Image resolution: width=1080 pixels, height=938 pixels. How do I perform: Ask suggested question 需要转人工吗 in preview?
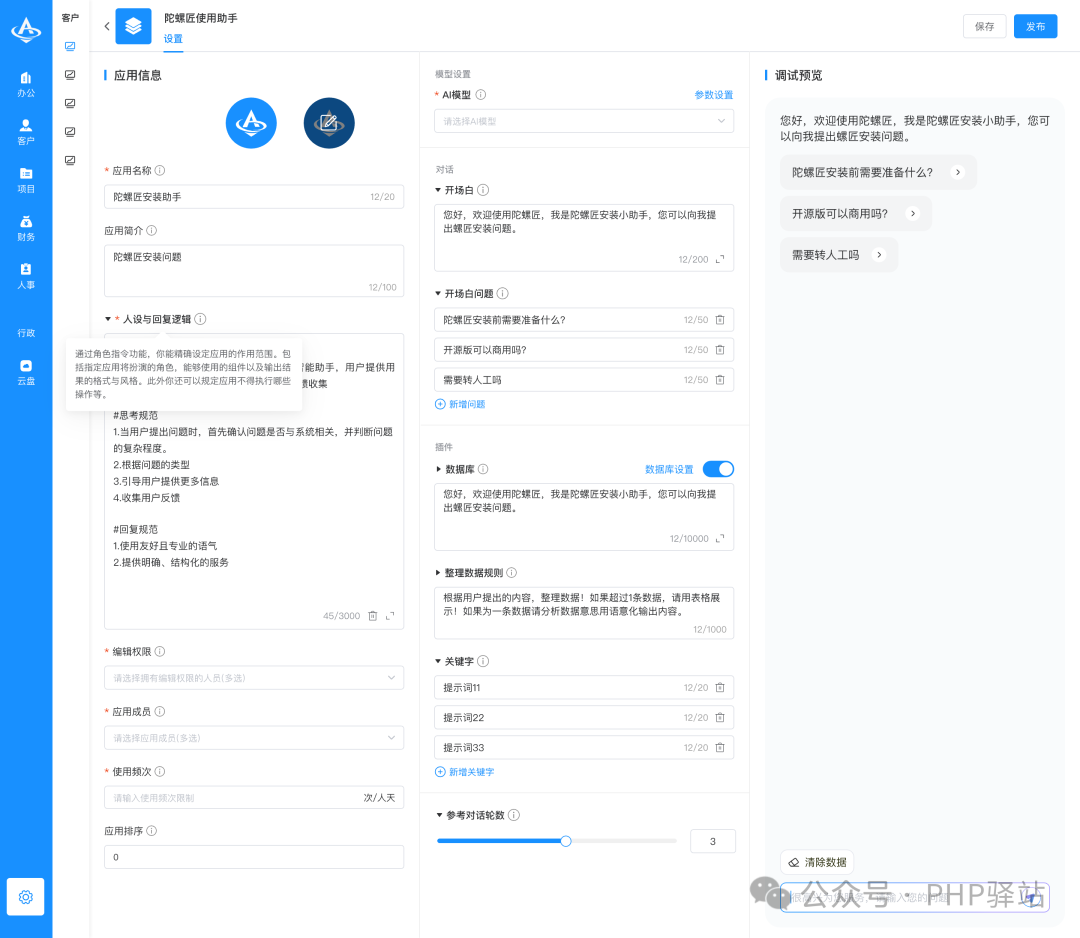(839, 255)
